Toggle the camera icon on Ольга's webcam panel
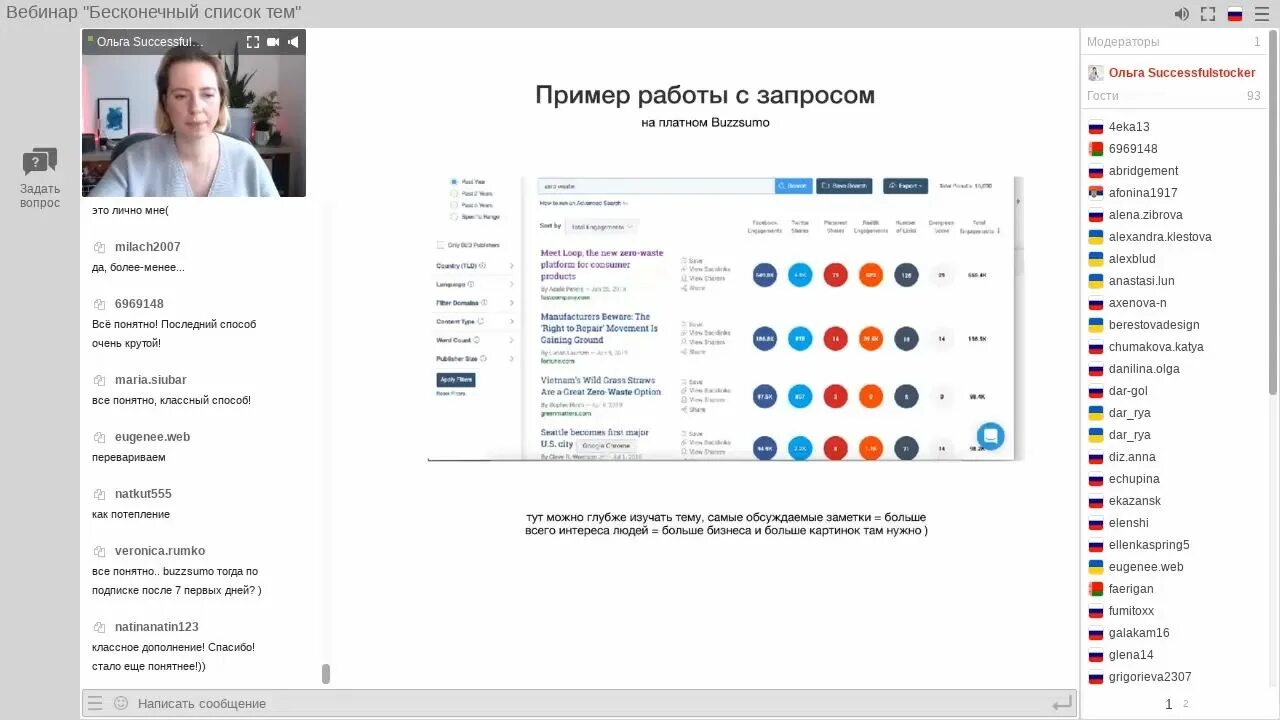This screenshot has height=720, width=1280. point(273,42)
